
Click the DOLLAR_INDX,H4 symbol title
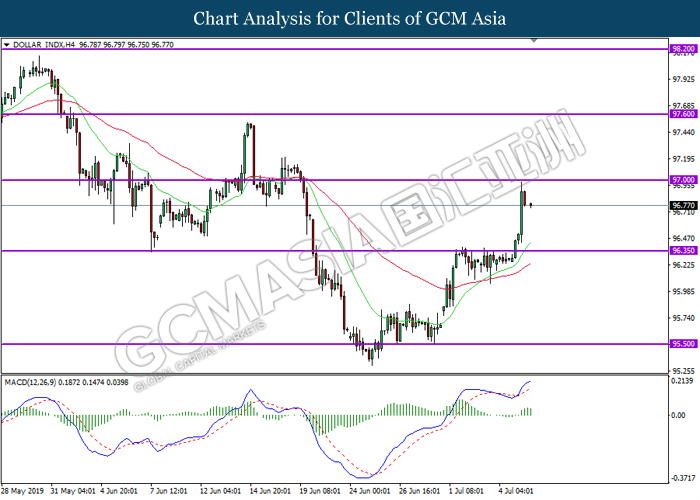pyautogui.click(x=44, y=45)
